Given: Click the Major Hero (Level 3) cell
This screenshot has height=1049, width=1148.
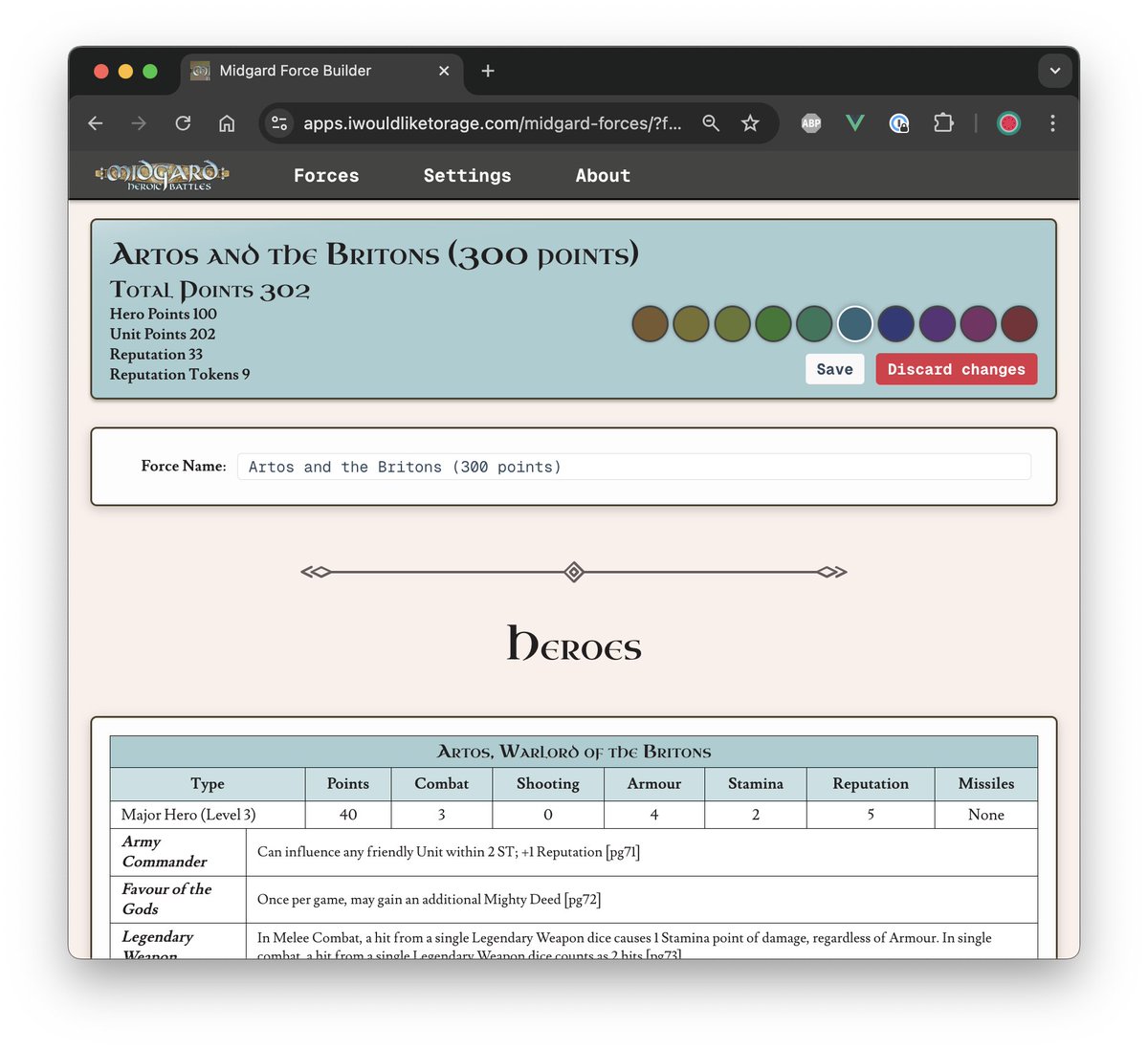Looking at the screenshot, I should (x=208, y=815).
